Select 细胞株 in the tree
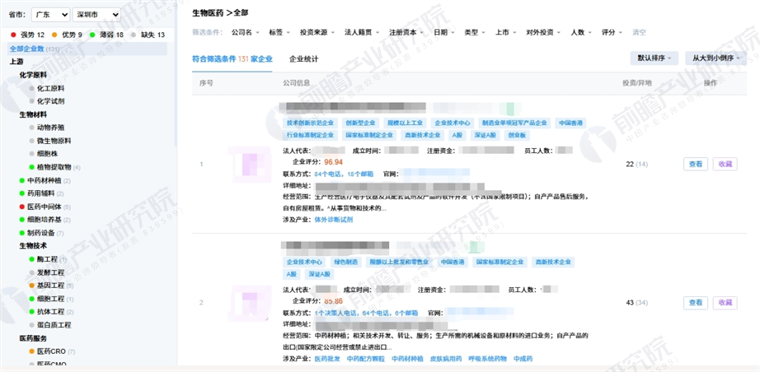The image size is (760, 372). (47, 154)
